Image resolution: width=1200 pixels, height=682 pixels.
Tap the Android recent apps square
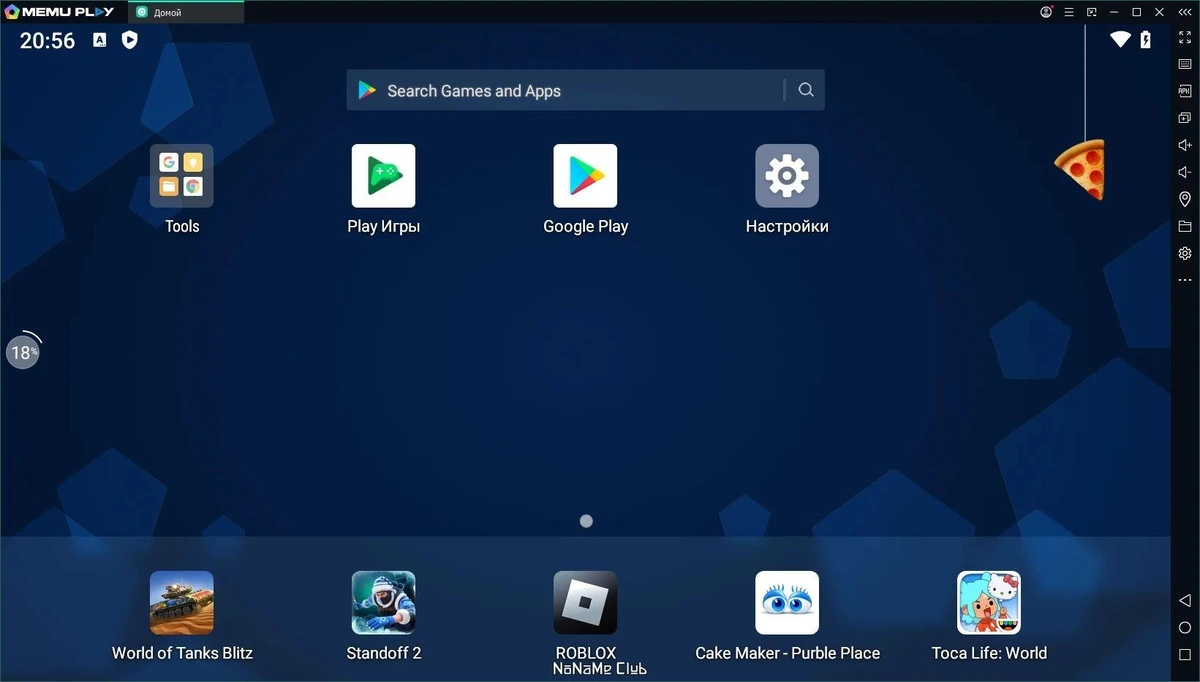(x=1185, y=654)
